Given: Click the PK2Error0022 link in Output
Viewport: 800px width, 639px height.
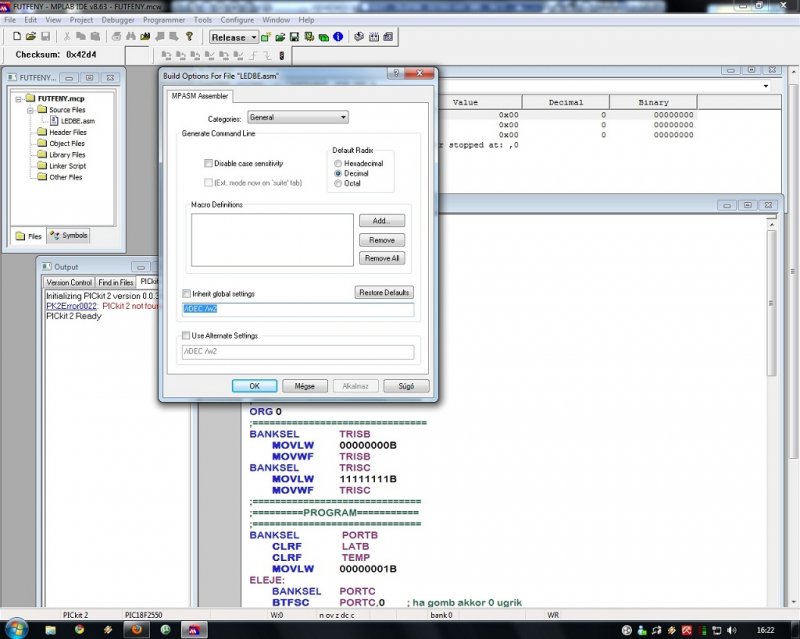Looking at the screenshot, I should tap(71, 306).
